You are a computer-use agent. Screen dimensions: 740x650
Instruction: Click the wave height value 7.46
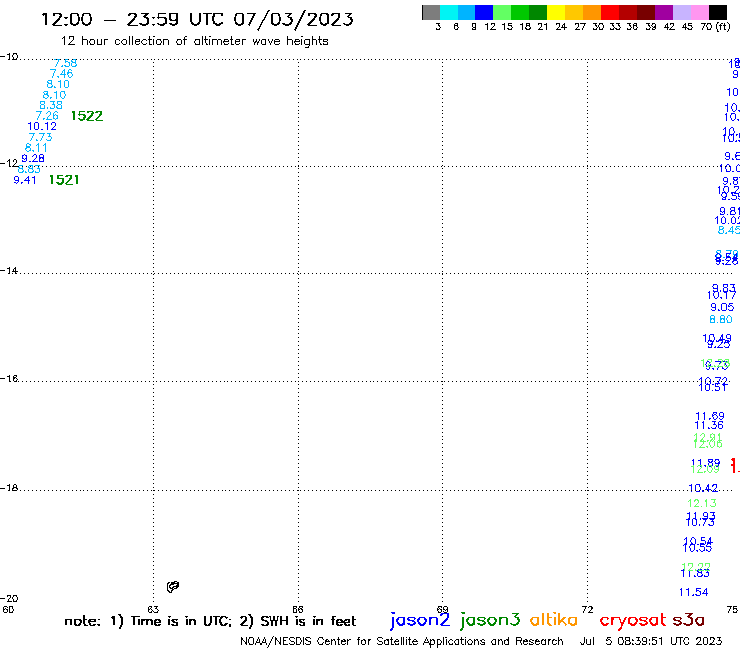(x=62, y=74)
